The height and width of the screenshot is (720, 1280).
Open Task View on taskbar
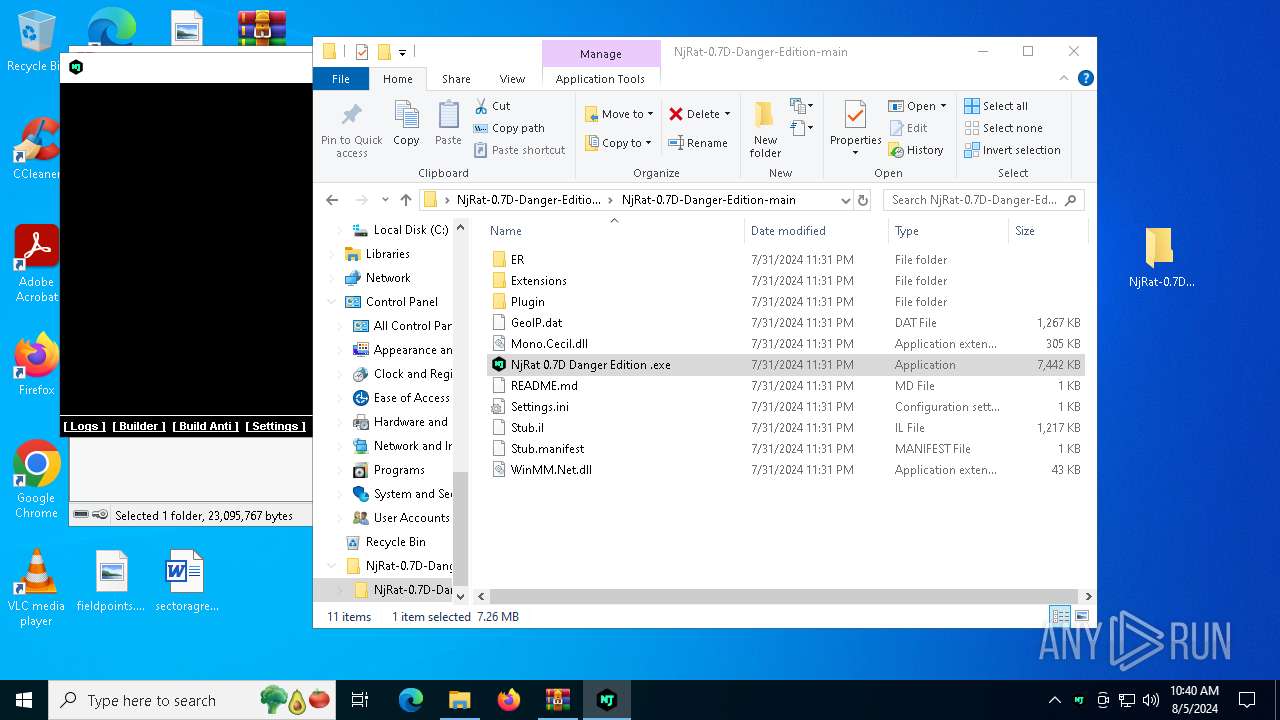coord(360,700)
